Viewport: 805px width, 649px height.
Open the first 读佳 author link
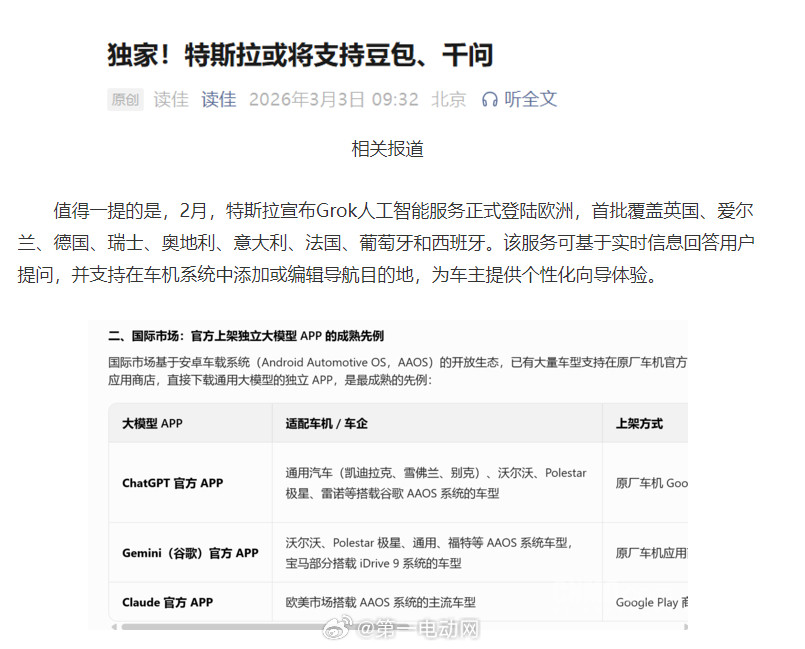[170, 99]
